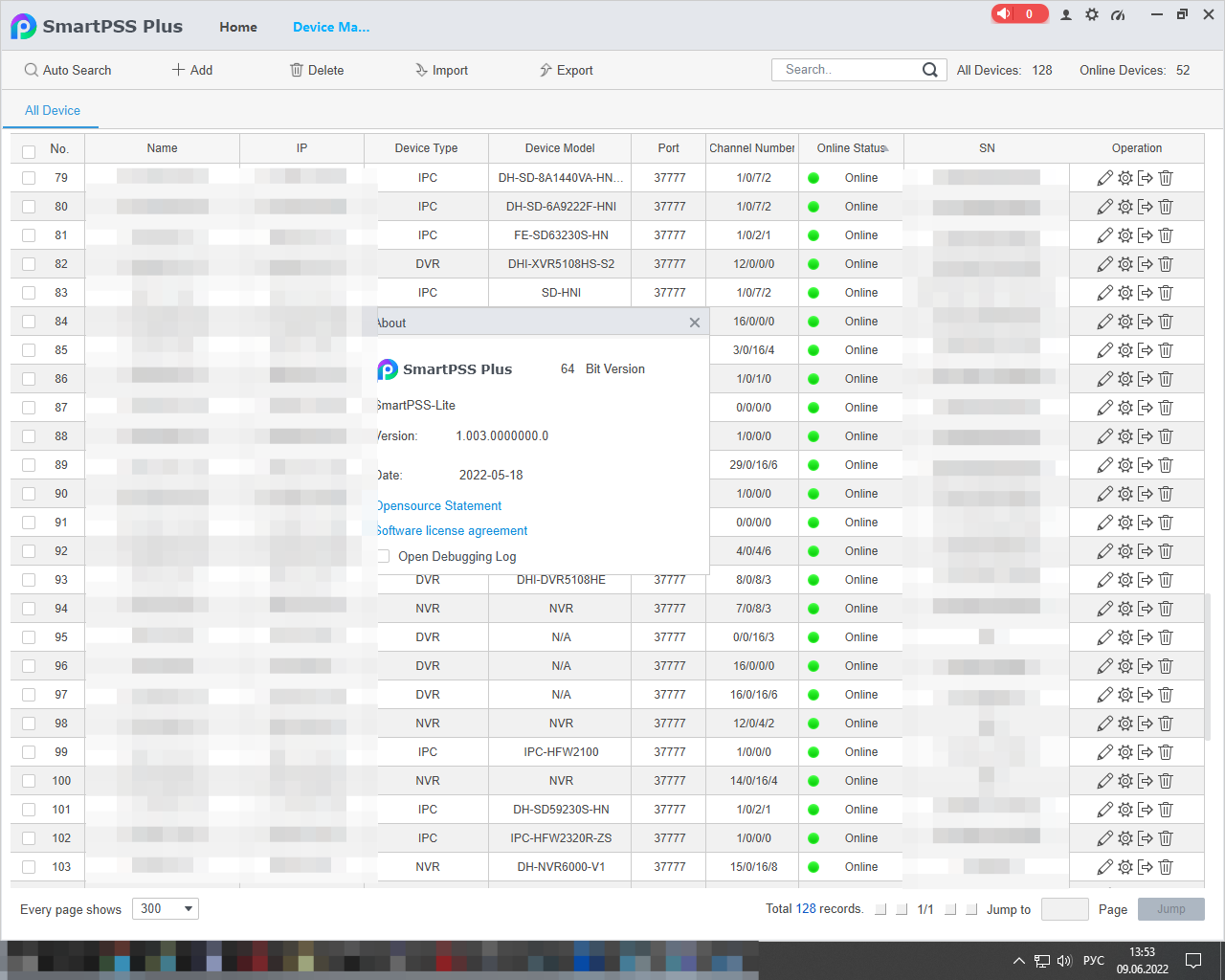Click the edit pencil icon in row 79
The image size is (1225, 980).
pos(1104,178)
